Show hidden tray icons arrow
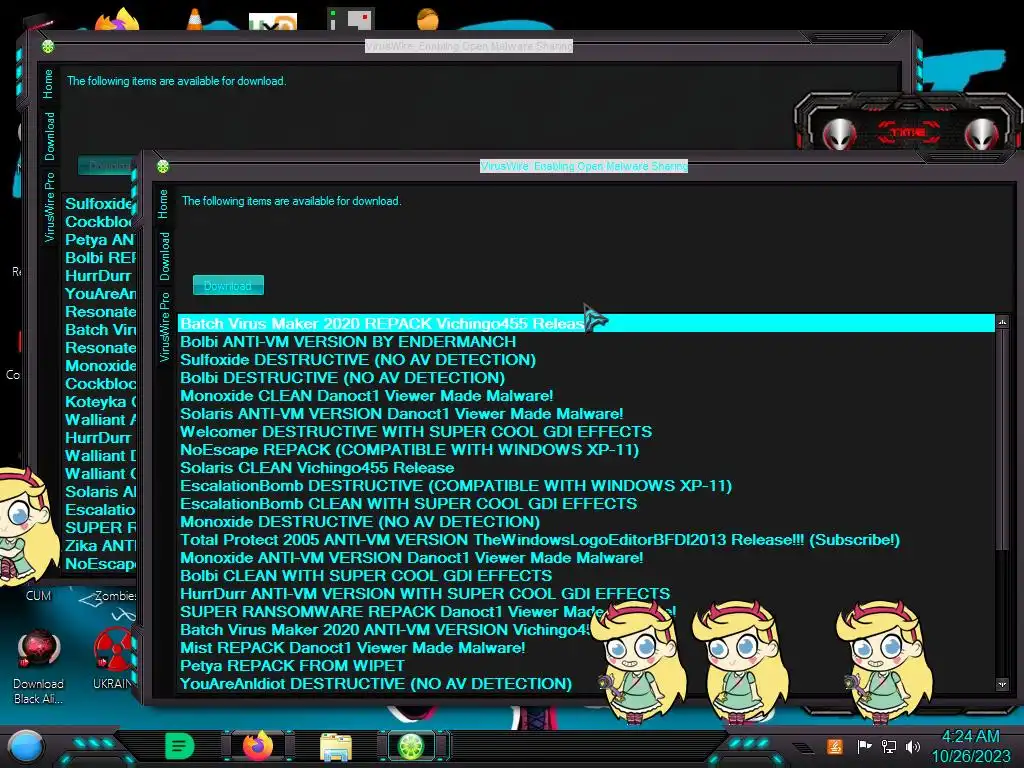 point(803,748)
